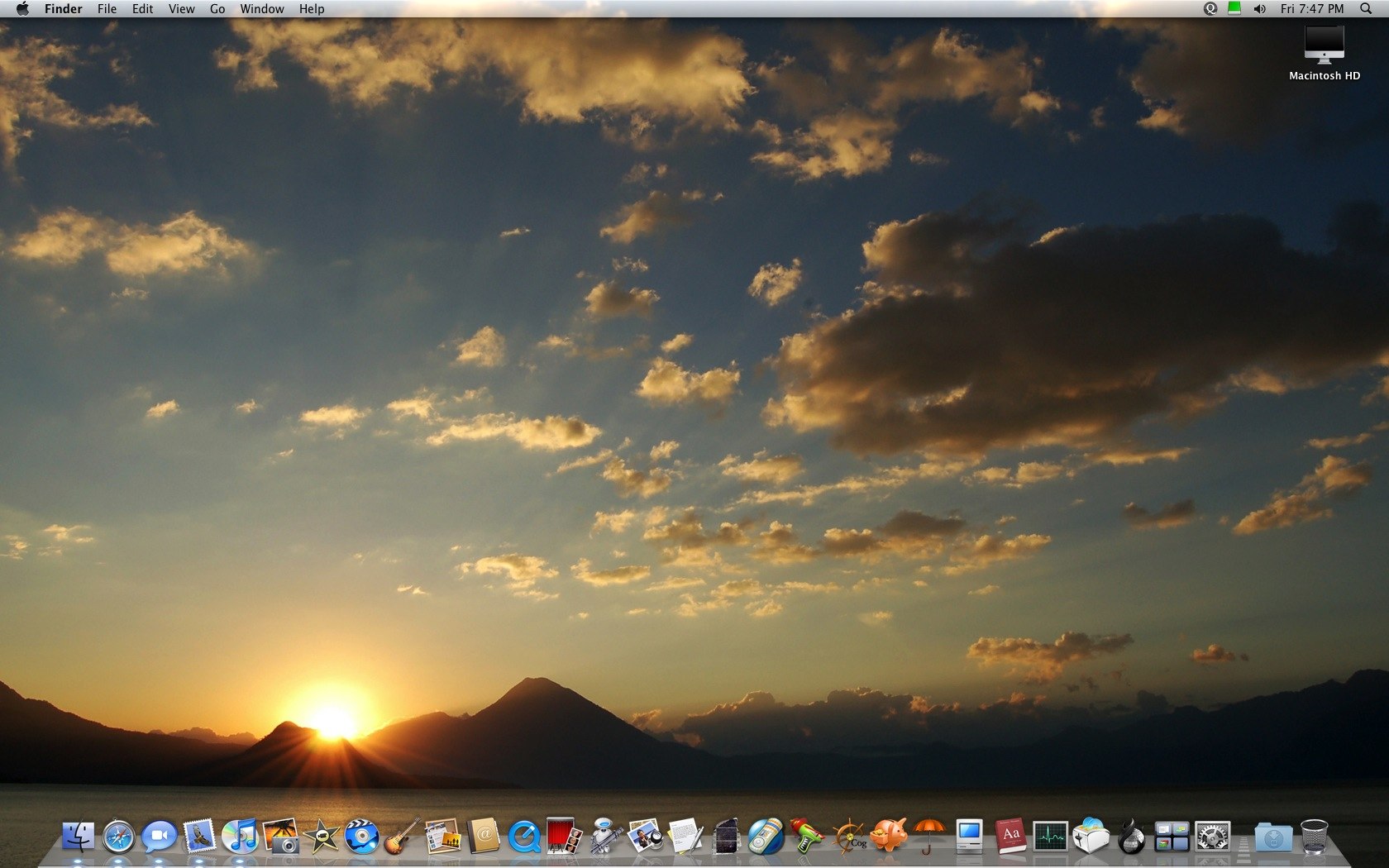The image size is (1389, 868).
Task: Click the Q icon in the menu bar
Action: coord(1210,8)
